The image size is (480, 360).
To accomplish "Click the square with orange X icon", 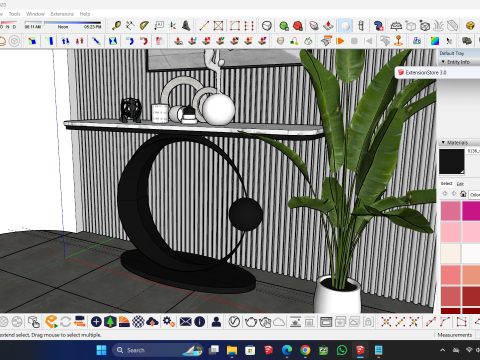I will click(218, 26).
